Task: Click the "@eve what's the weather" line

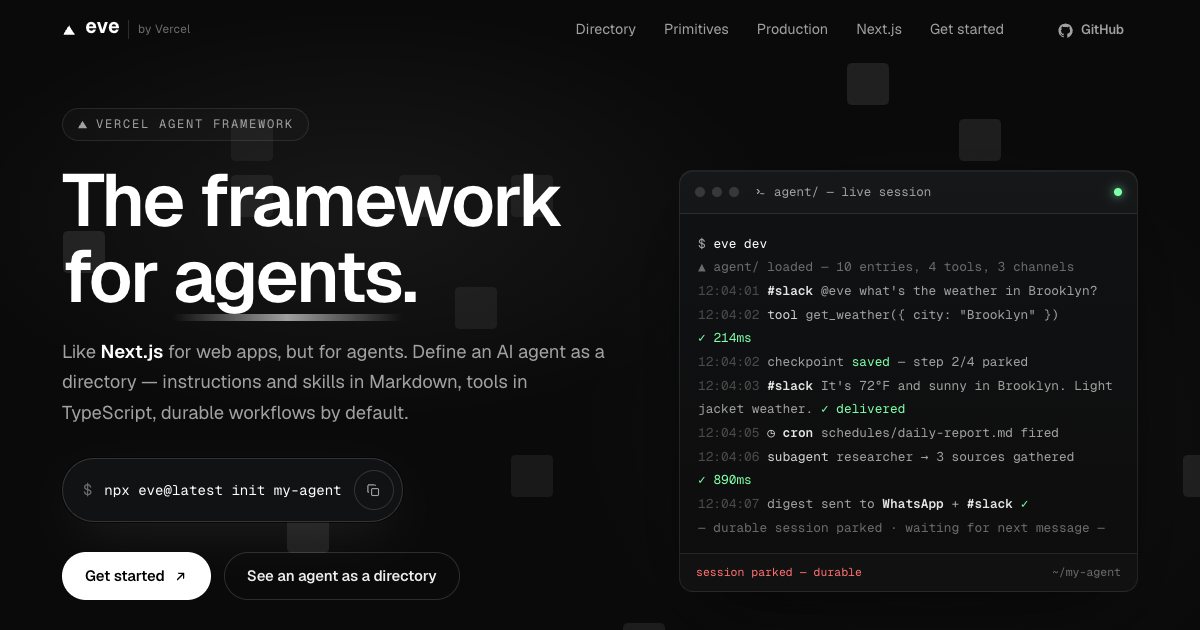Action: [x=898, y=291]
